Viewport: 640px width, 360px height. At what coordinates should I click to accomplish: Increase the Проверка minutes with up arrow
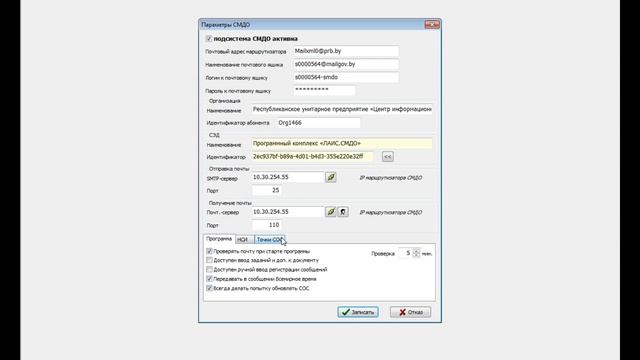416,251
